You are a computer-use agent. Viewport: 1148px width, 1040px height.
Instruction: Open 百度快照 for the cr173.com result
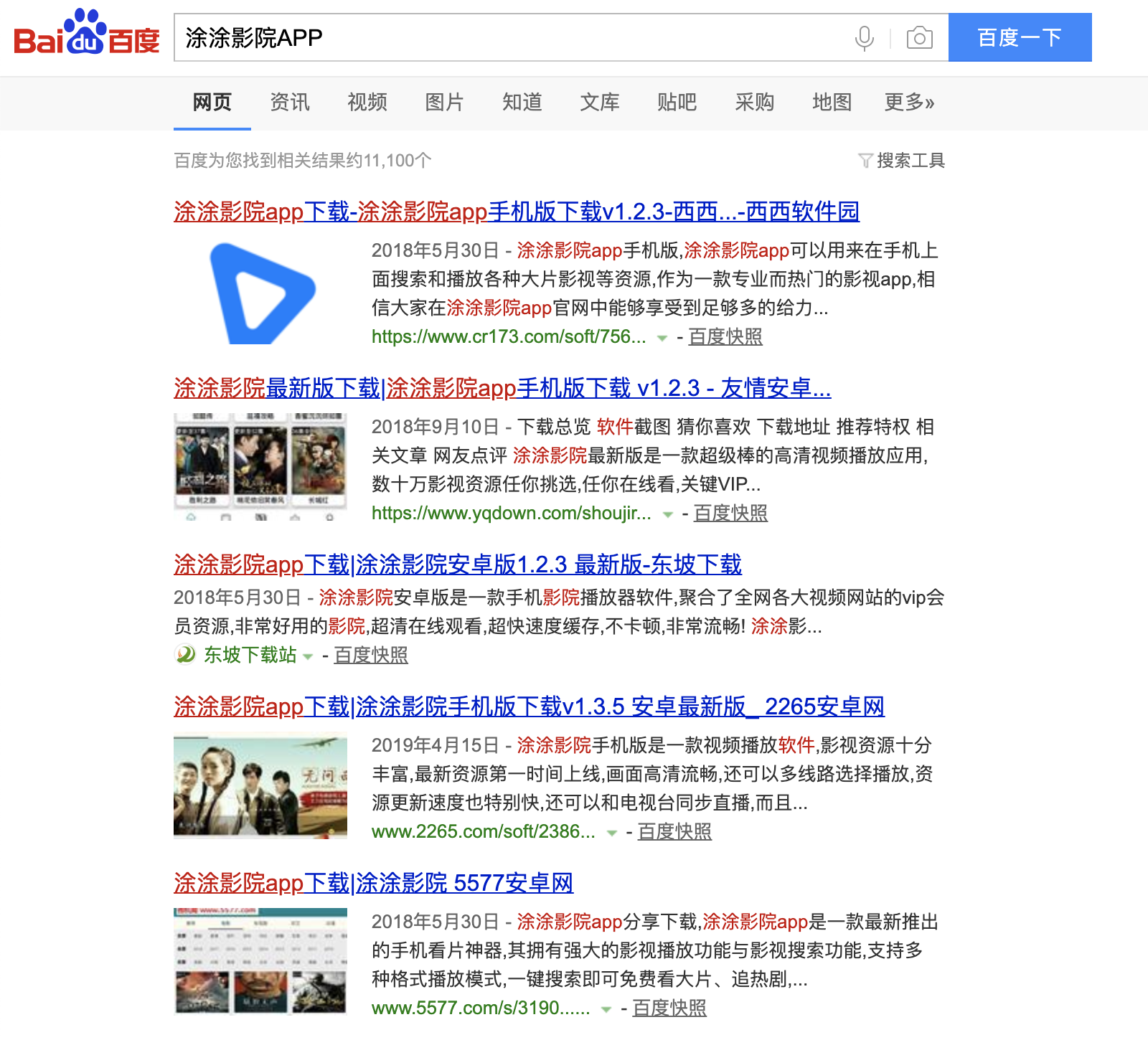coord(725,336)
